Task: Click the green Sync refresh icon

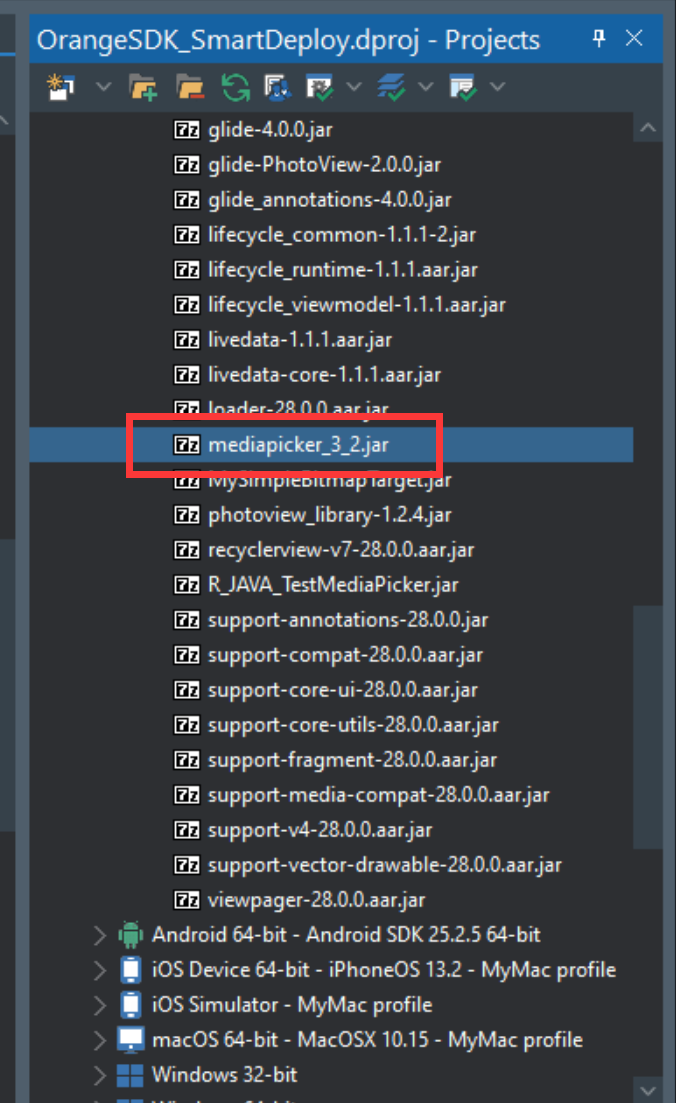Action: pos(236,87)
